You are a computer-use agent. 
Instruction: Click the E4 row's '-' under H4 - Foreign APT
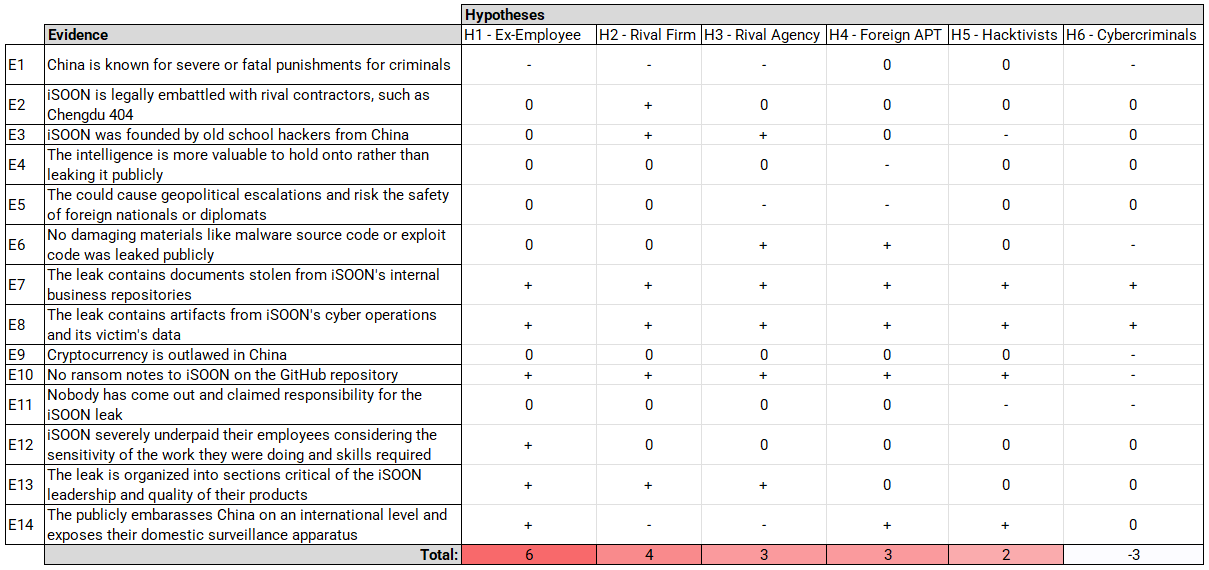point(887,165)
